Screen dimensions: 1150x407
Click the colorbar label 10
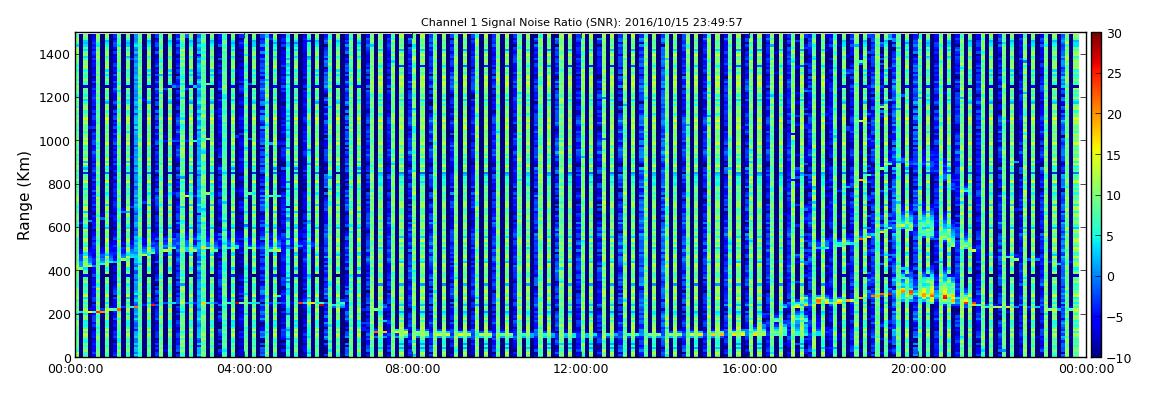coord(1114,195)
